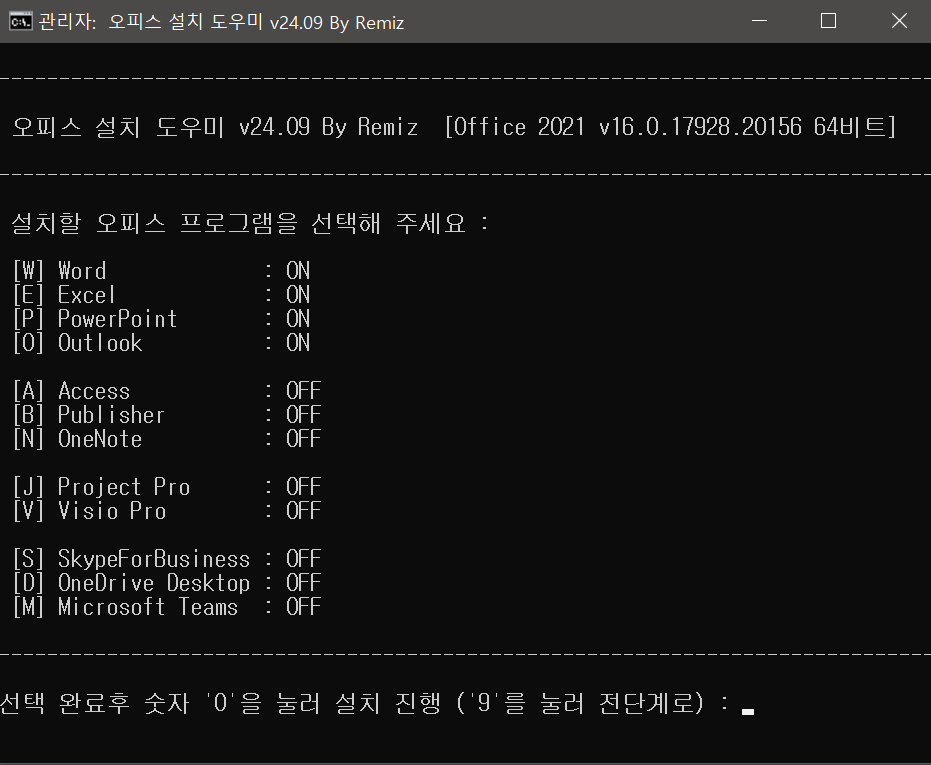Screen dimensions: 931x765
Task: Click the '[J] Project Pro' row label
Action: [102, 487]
